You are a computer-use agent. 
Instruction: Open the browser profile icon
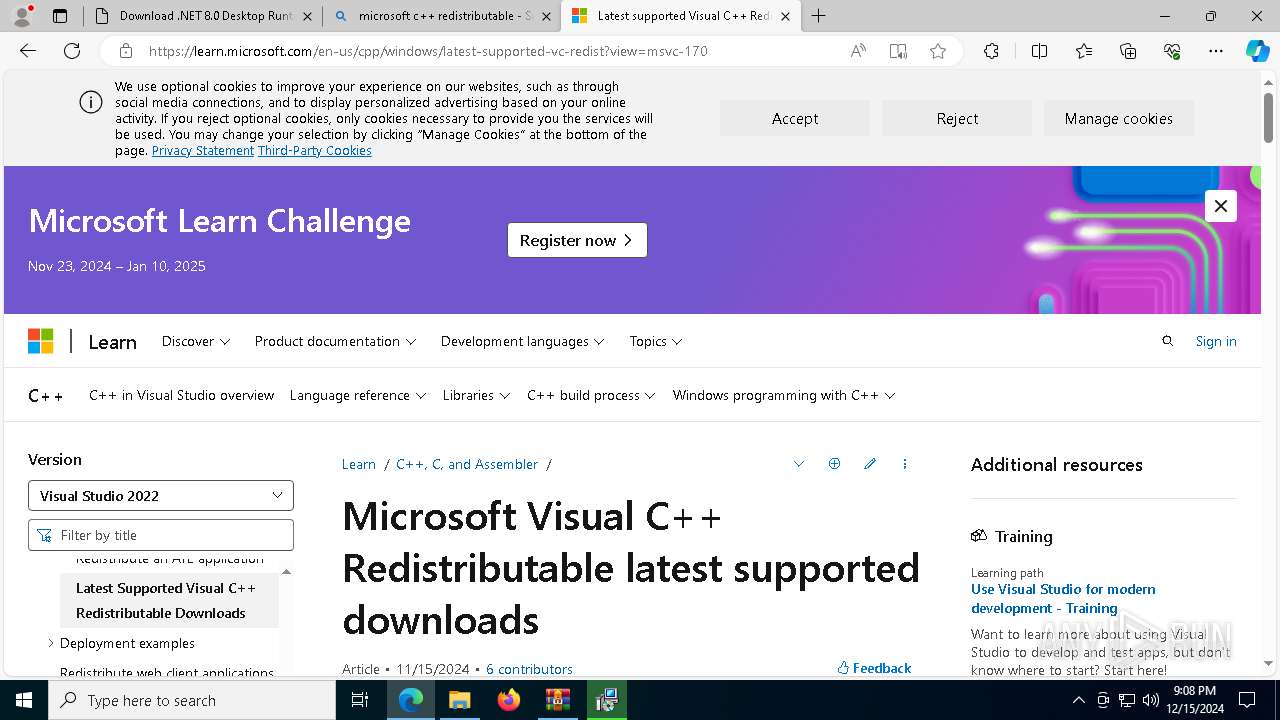coord(23,15)
